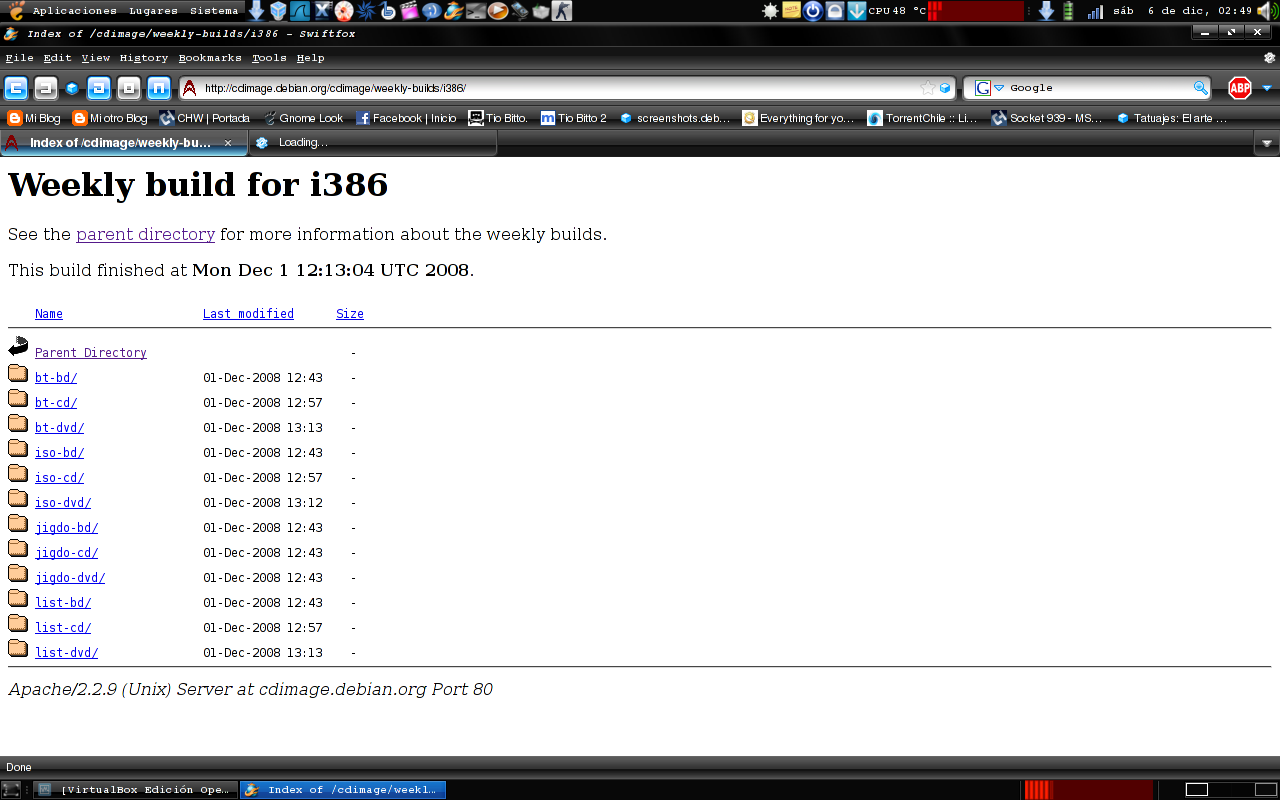Open the Facebook | Inicio bookmark
The image size is (1280, 800).
click(406, 118)
